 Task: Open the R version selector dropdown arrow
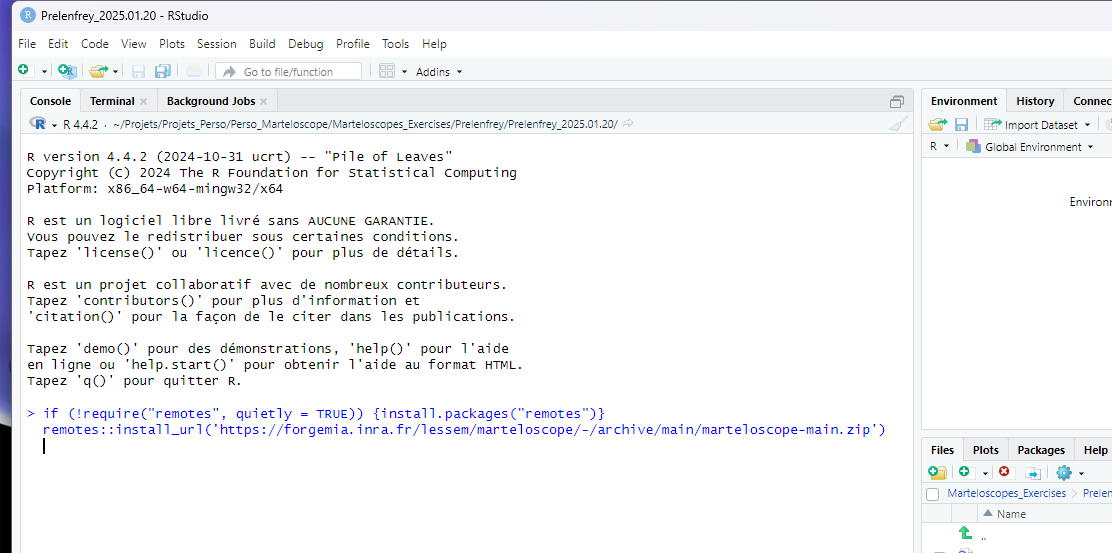tap(54, 124)
